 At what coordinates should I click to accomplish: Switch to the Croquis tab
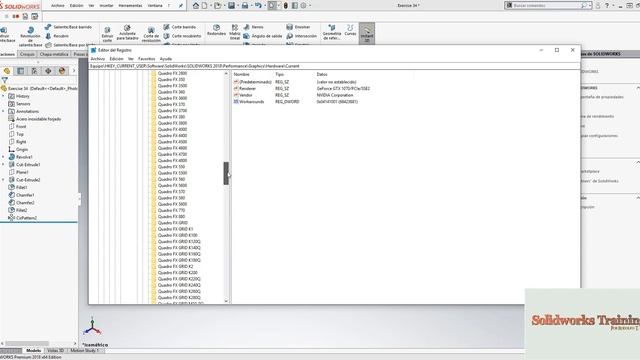[27, 54]
